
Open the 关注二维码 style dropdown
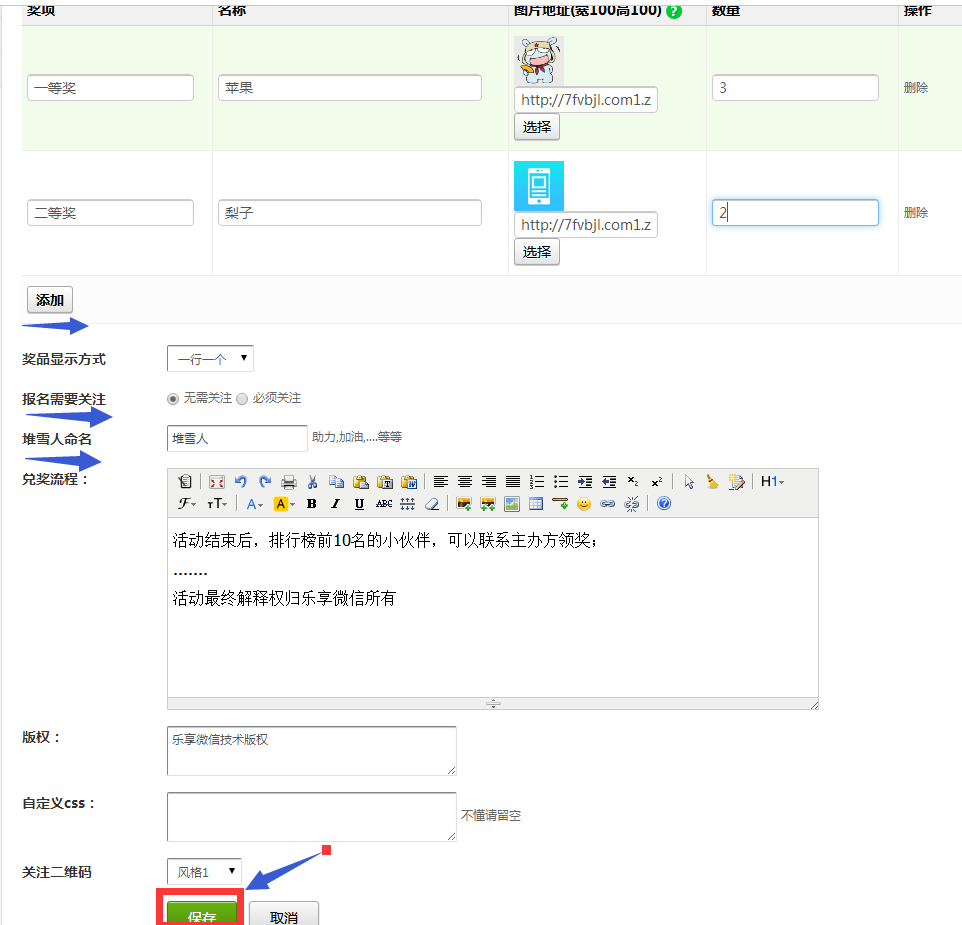point(204,872)
